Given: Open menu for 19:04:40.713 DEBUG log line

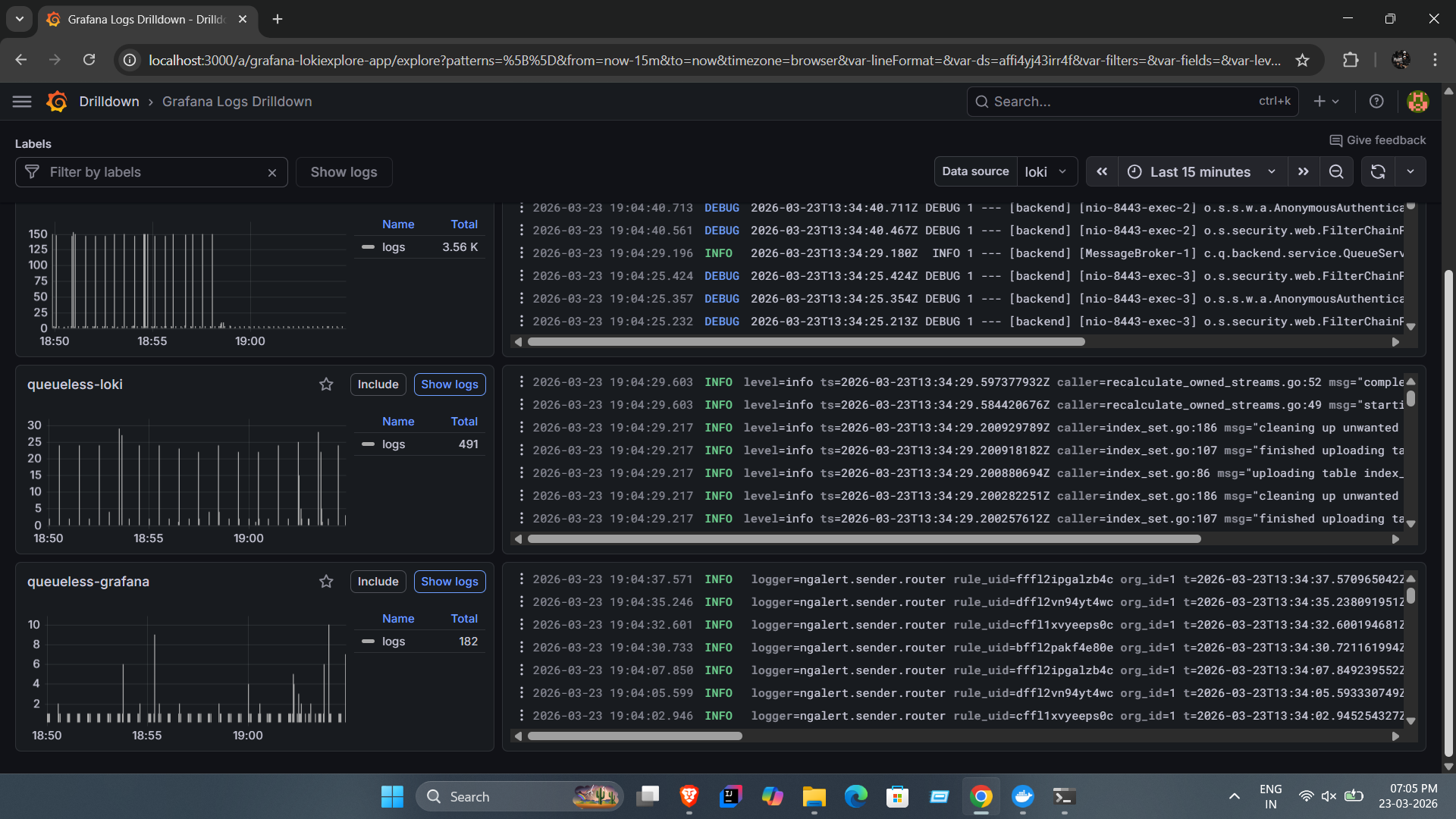Looking at the screenshot, I should click(521, 208).
